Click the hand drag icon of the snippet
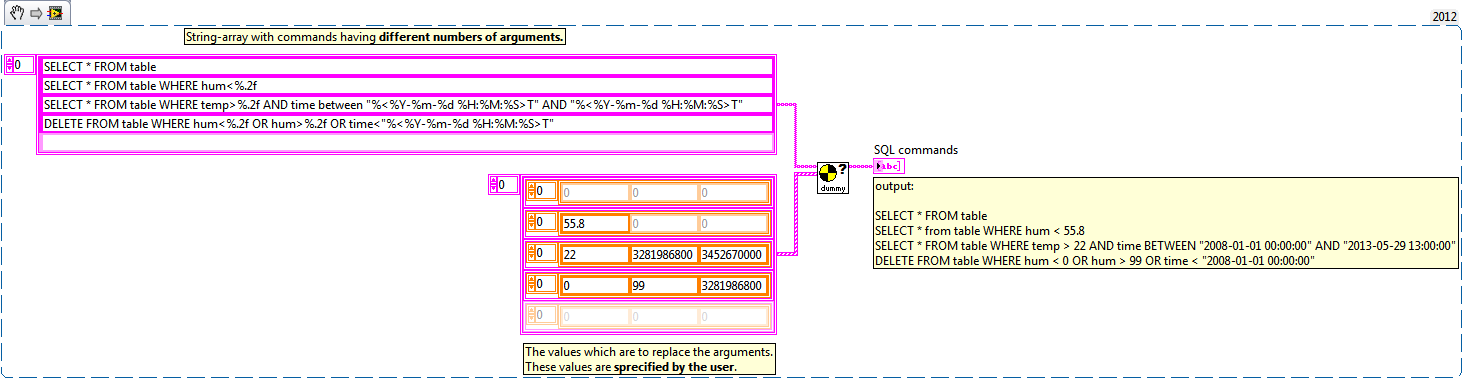This screenshot has width=1463, height=379. pos(16,12)
